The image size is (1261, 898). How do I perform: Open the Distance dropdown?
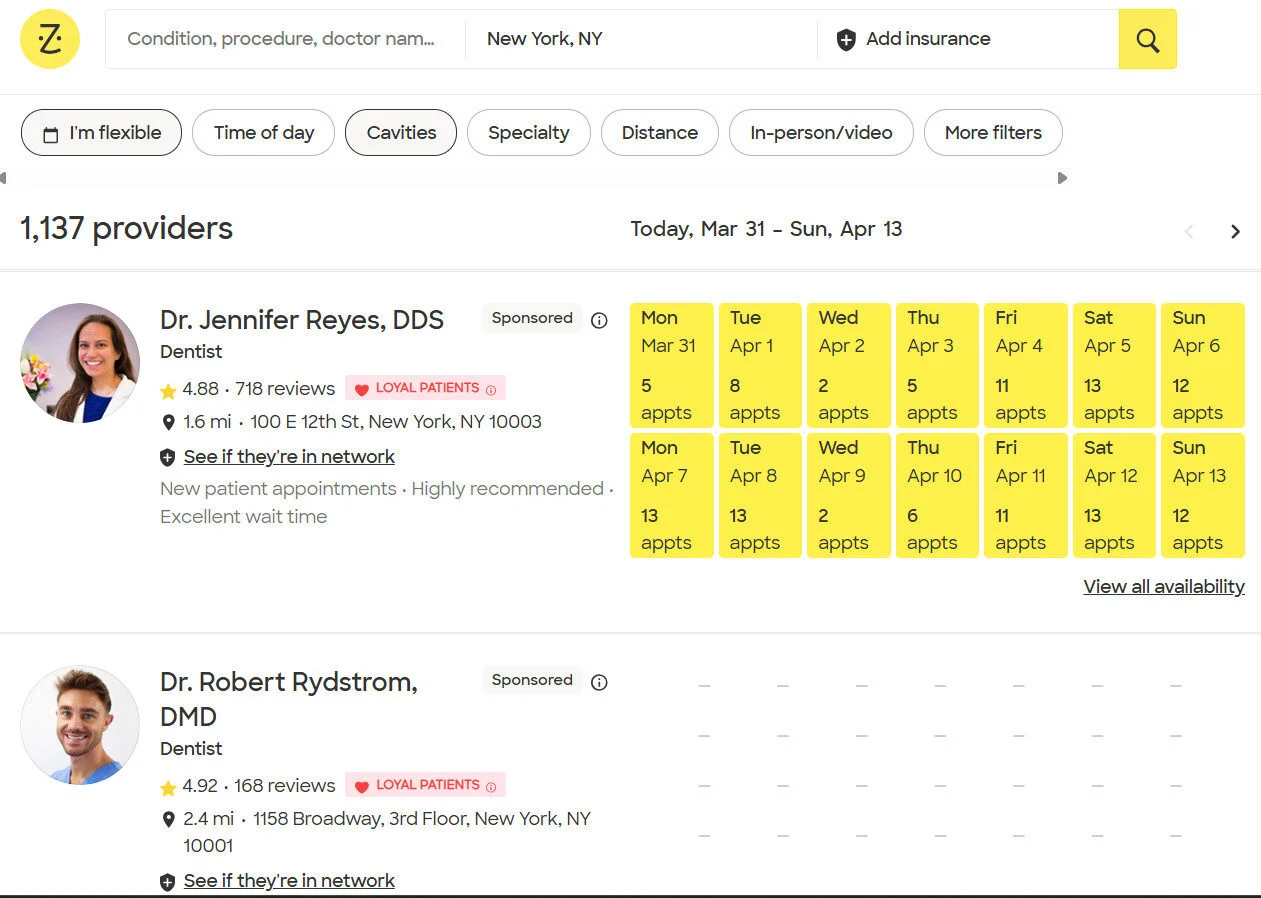click(x=659, y=132)
